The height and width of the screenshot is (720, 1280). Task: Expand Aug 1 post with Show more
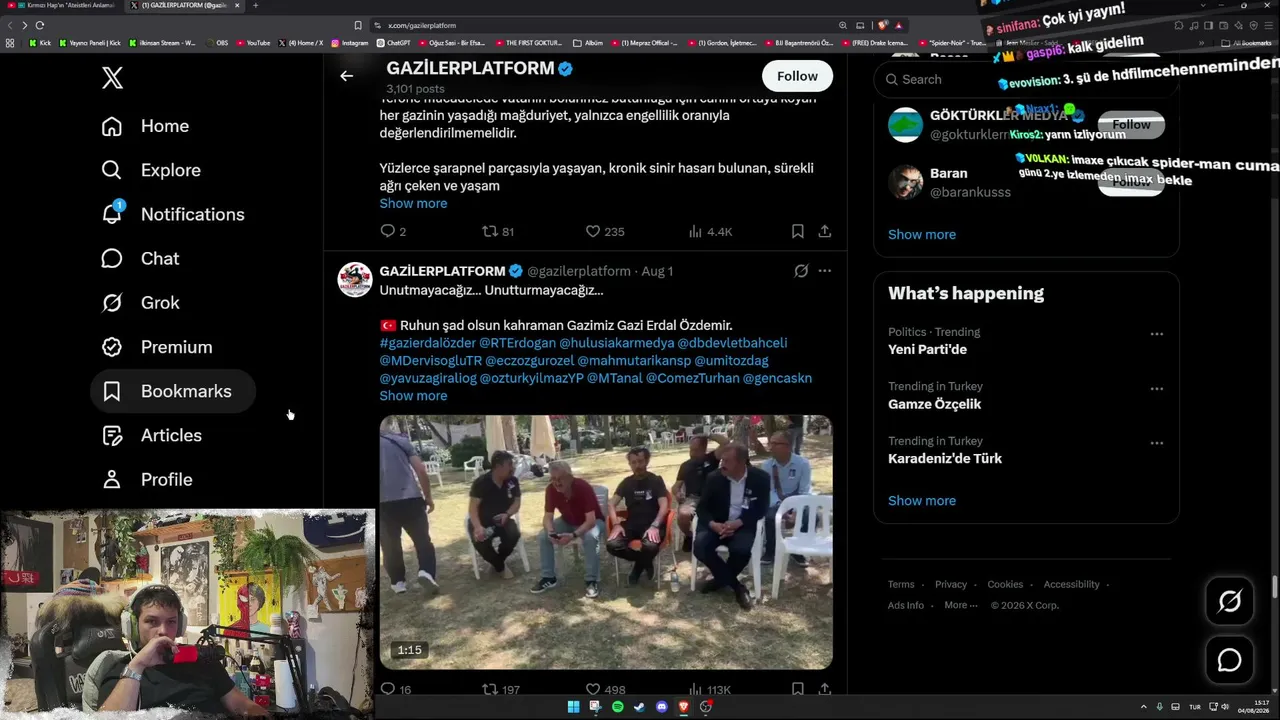(x=413, y=396)
